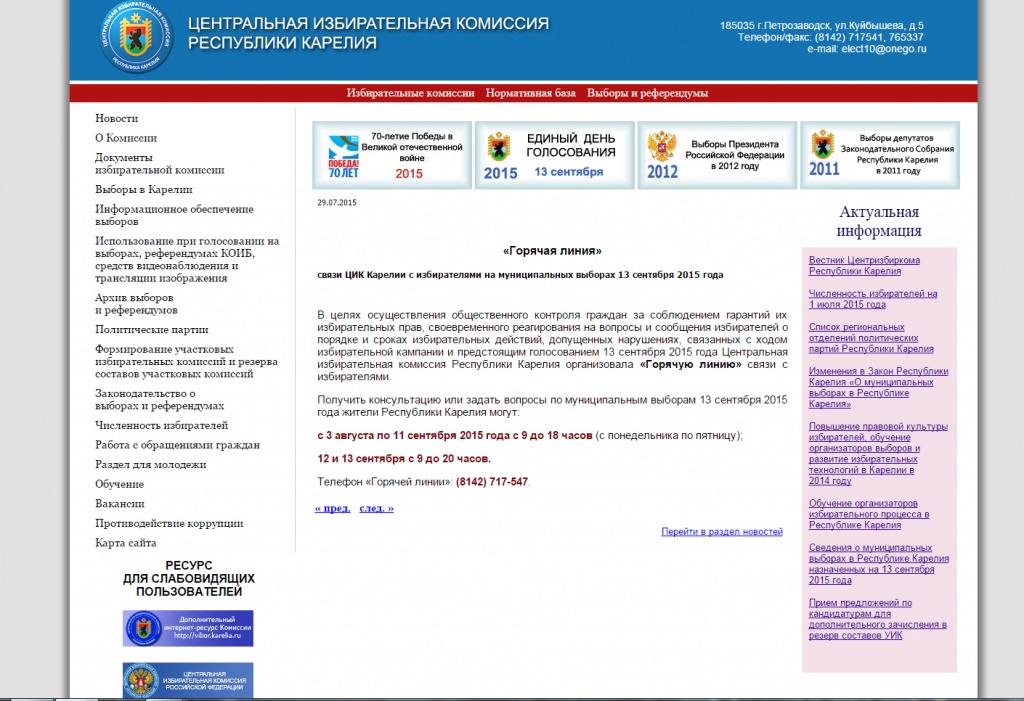Open Работа с обращениями граждан

178,445
